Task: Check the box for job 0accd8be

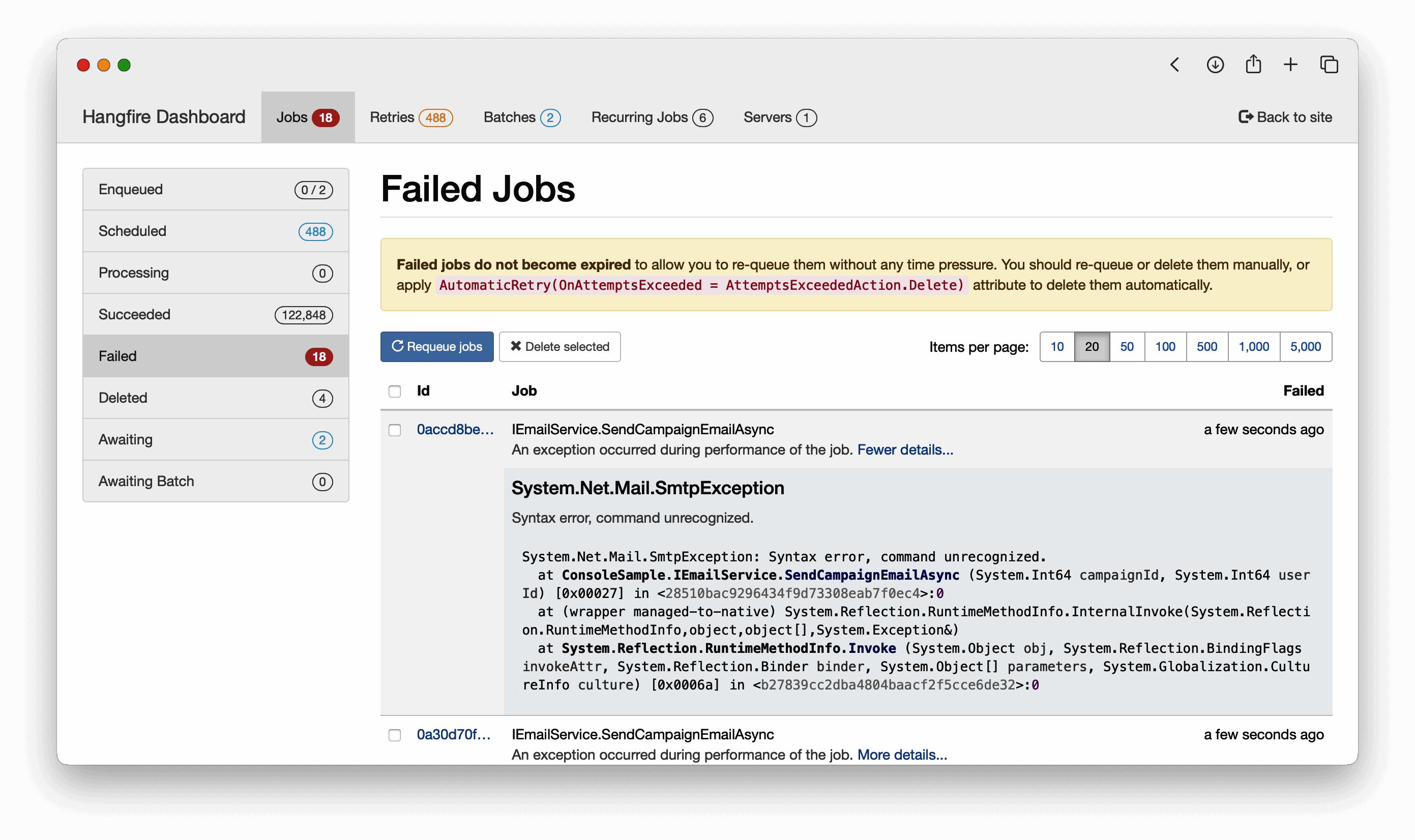Action: (x=395, y=430)
